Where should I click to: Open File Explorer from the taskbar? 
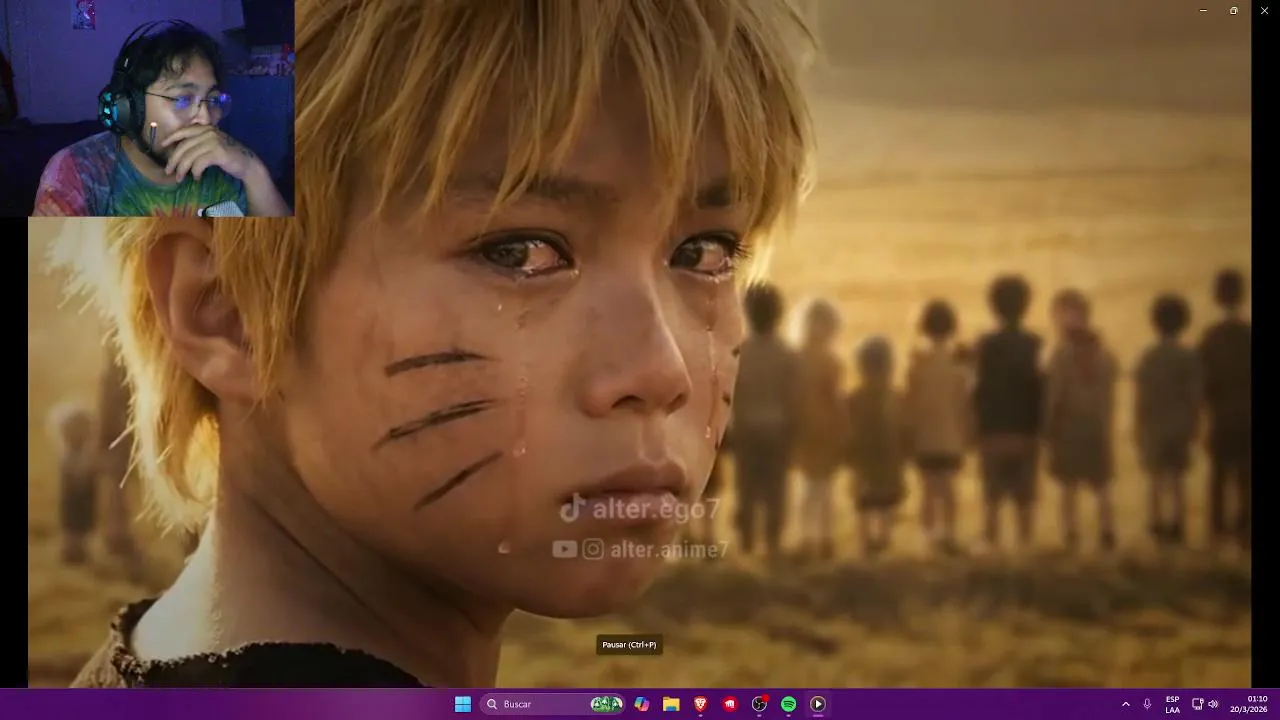click(x=671, y=704)
